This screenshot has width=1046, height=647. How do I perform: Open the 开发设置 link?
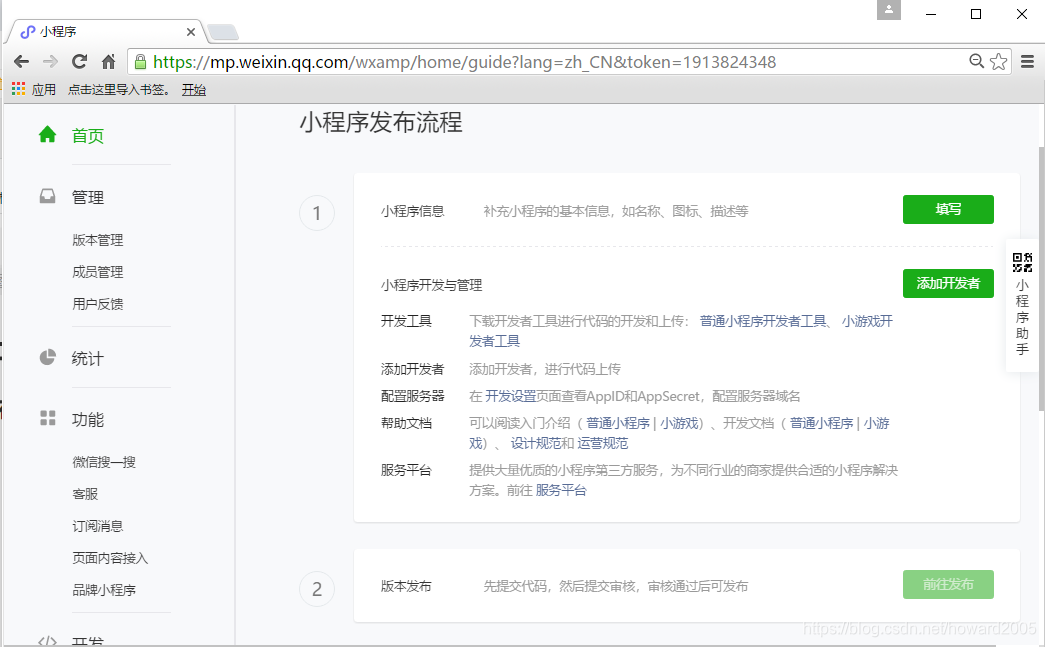click(510, 396)
